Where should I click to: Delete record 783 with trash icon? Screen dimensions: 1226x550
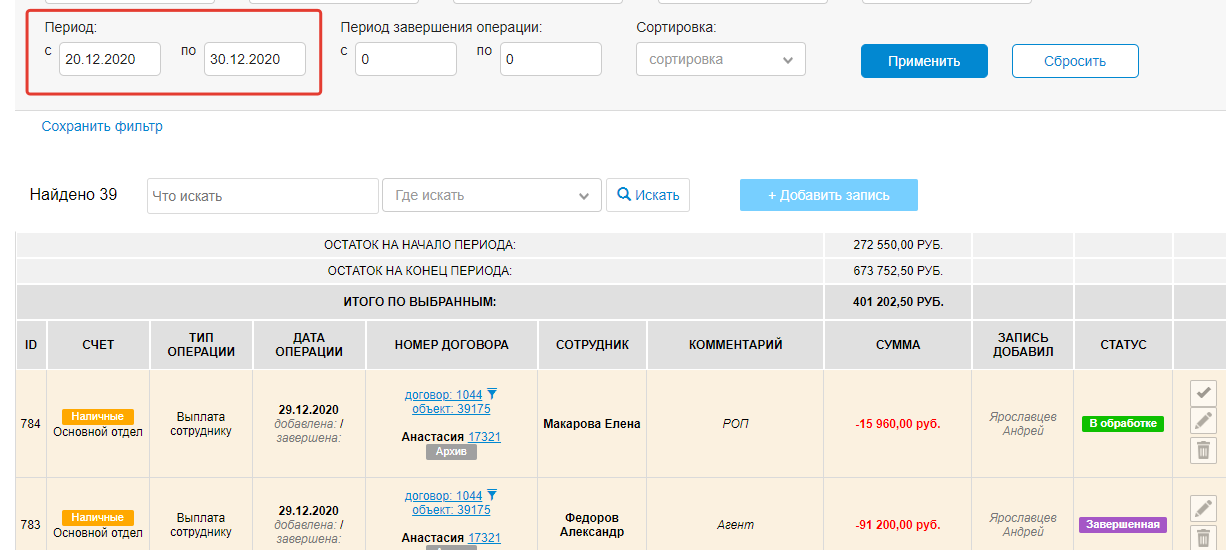[1203, 536]
